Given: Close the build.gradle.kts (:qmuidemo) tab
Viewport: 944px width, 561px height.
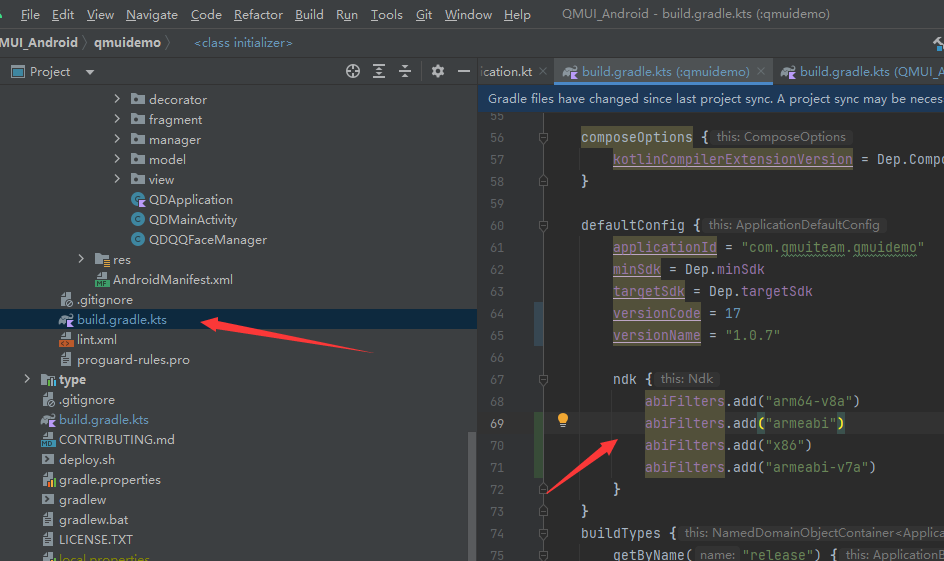Looking at the screenshot, I should pyautogui.click(x=761, y=71).
